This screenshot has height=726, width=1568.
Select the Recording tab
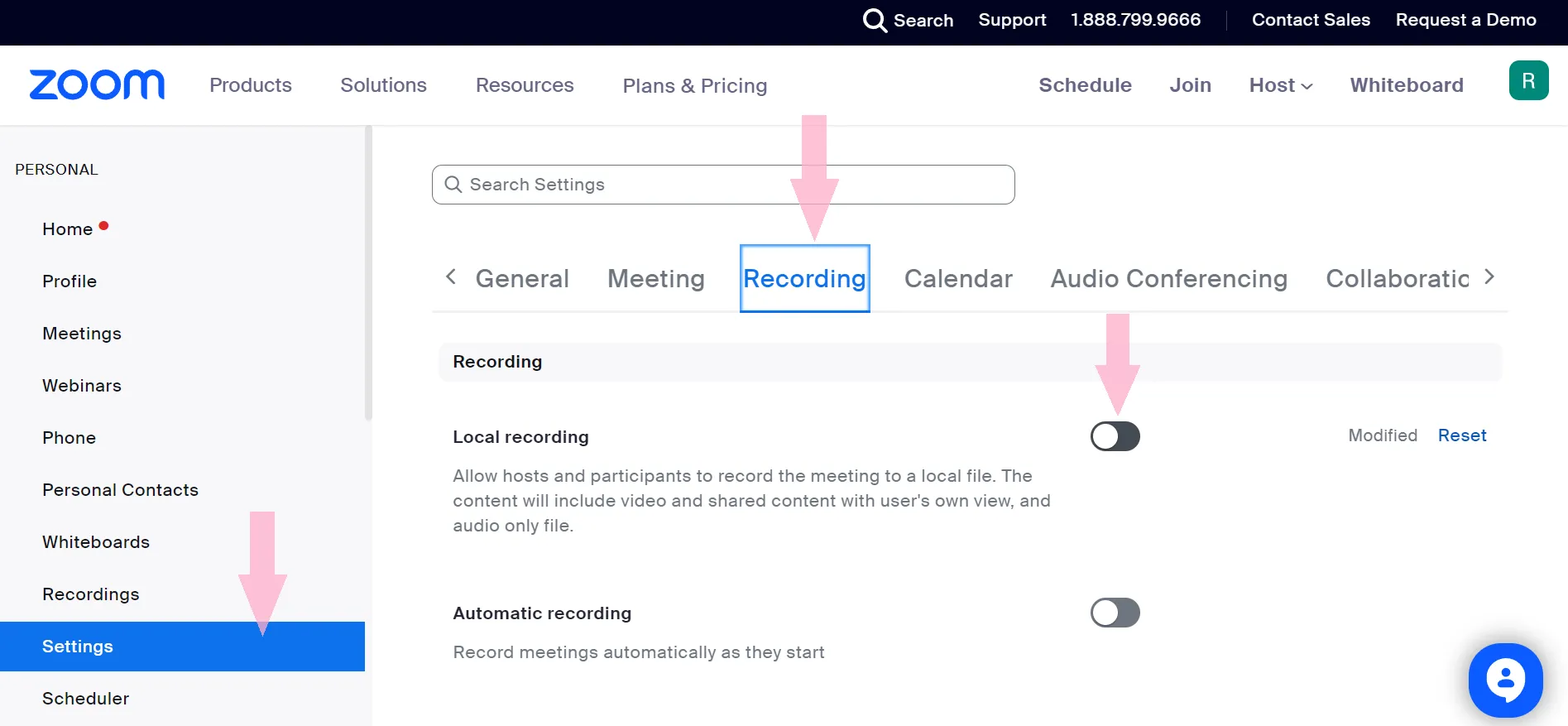(x=804, y=278)
